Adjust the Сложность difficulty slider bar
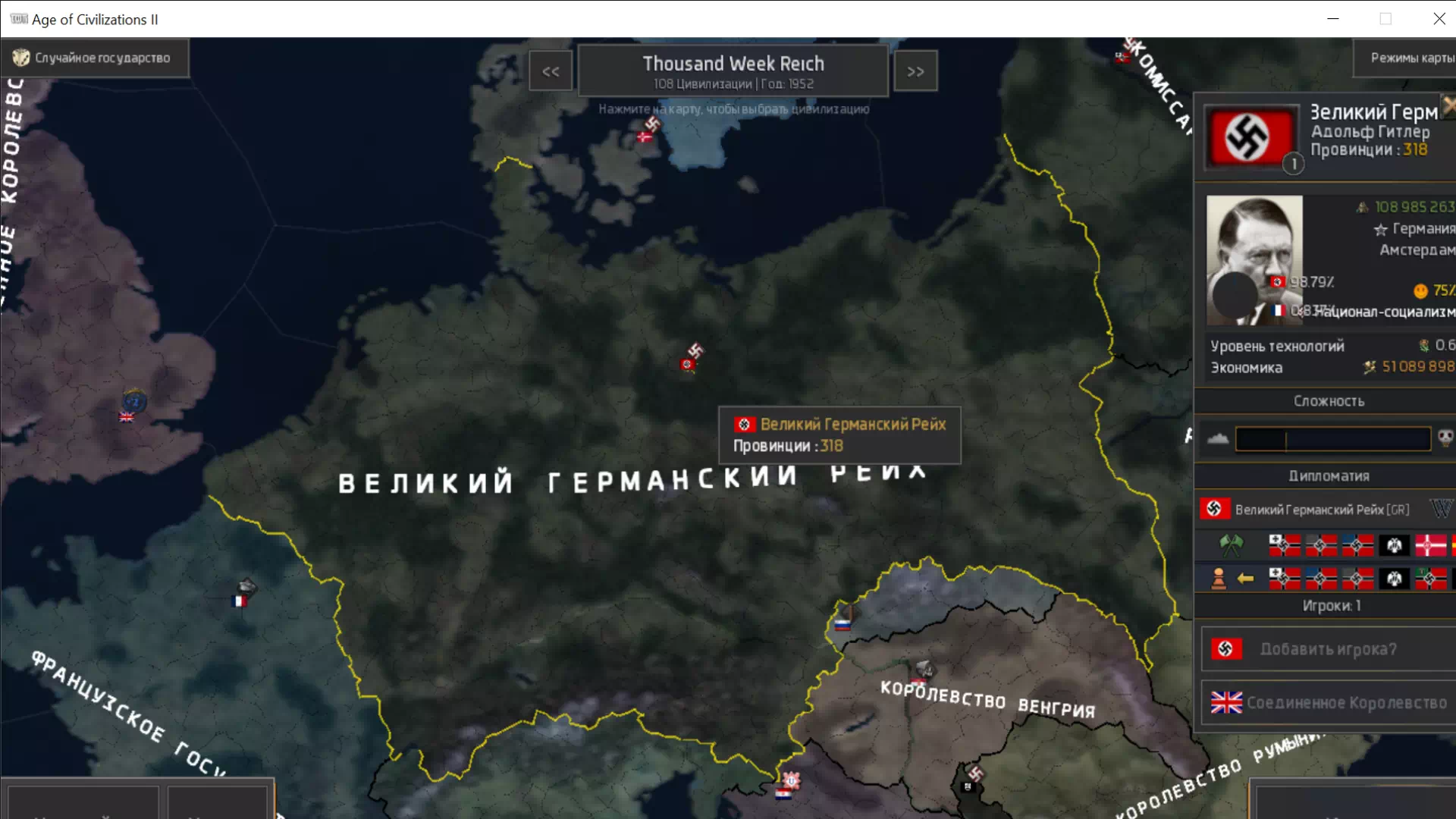This screenshot has height=819, width=1456. (1332, 439)
